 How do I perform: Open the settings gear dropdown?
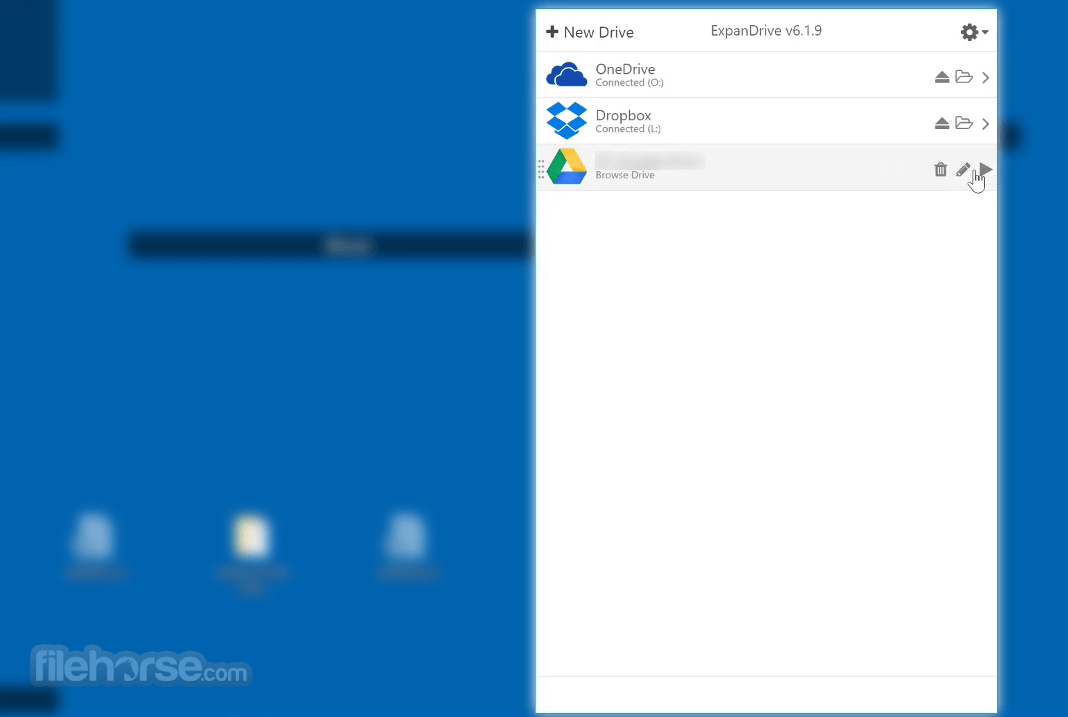tap(974, 32)
